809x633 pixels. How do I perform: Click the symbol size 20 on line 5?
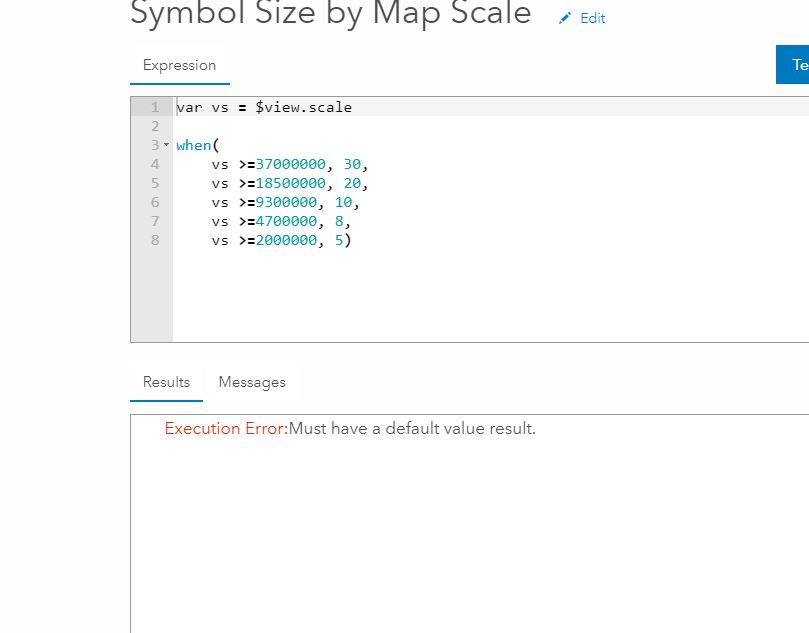pos(352,184)
